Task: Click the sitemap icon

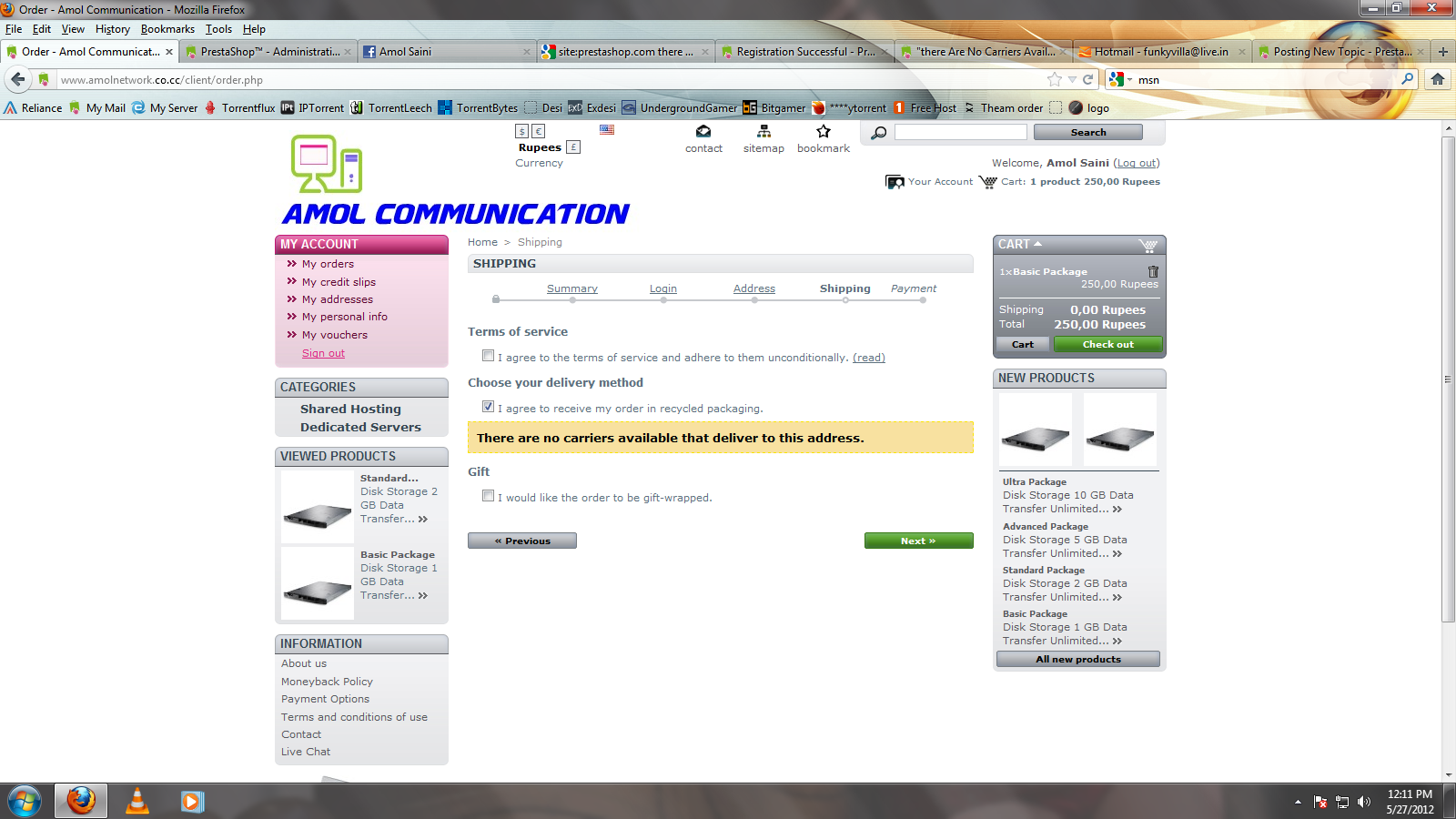Action: pyautogui.click(x=763, y=132)
